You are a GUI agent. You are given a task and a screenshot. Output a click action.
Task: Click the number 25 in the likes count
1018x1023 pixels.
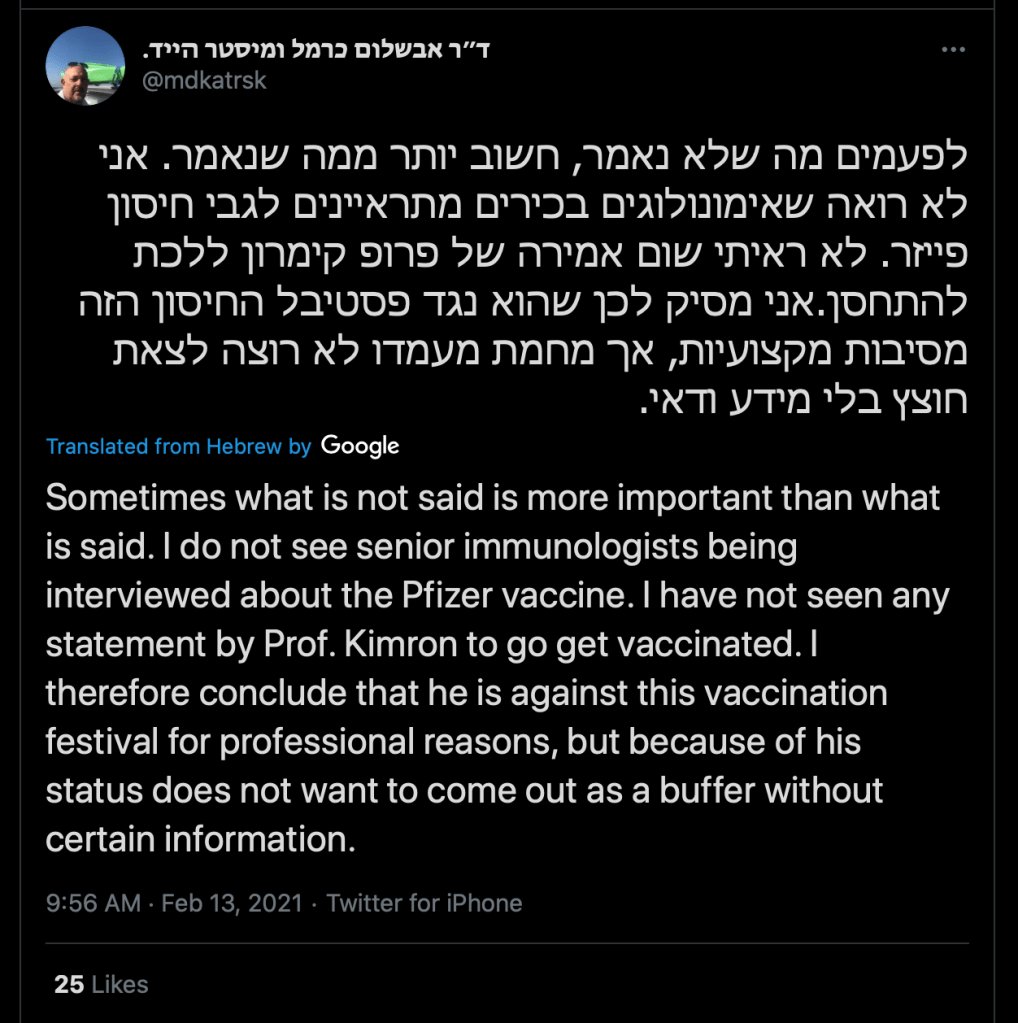69,984
